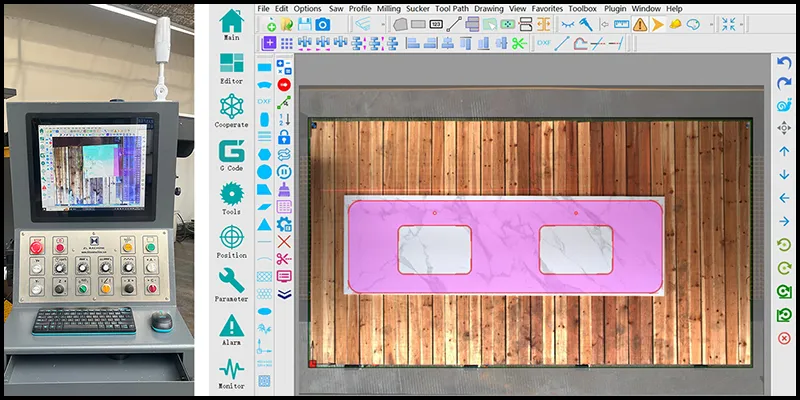This screenshot has width=800, height=400.
Task: Toggle the blue padlock lock icon
Action: pos(284,136)
